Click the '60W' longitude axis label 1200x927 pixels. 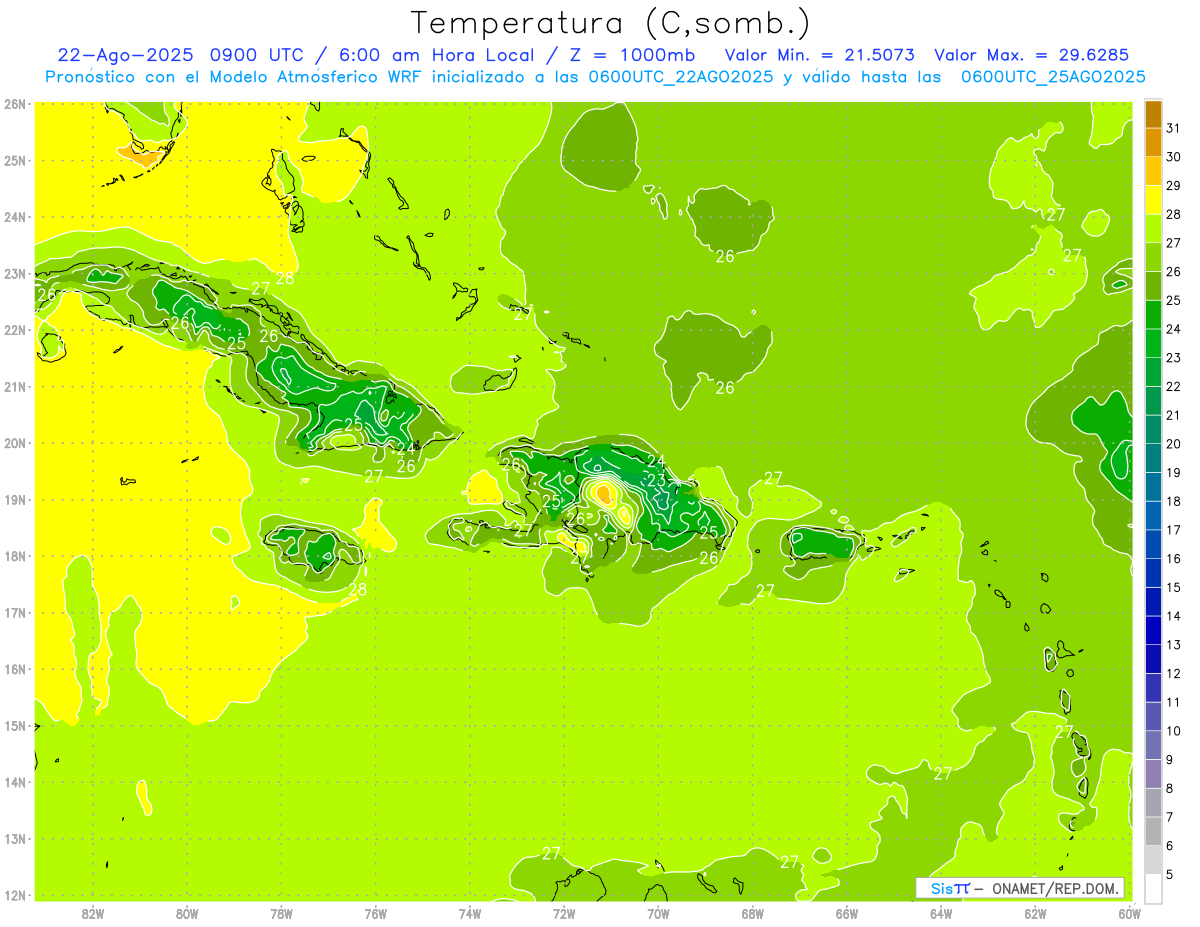pos(1130,913)
